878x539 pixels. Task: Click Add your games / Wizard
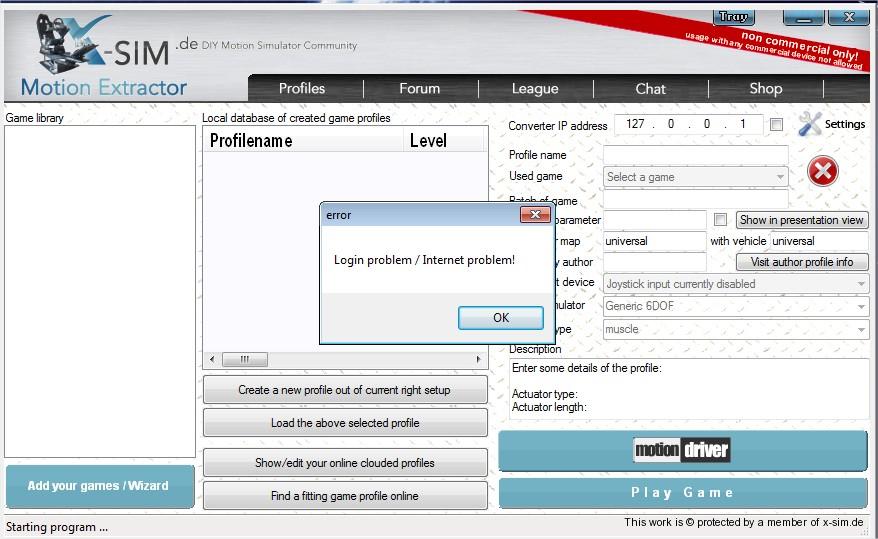(98, 486)
